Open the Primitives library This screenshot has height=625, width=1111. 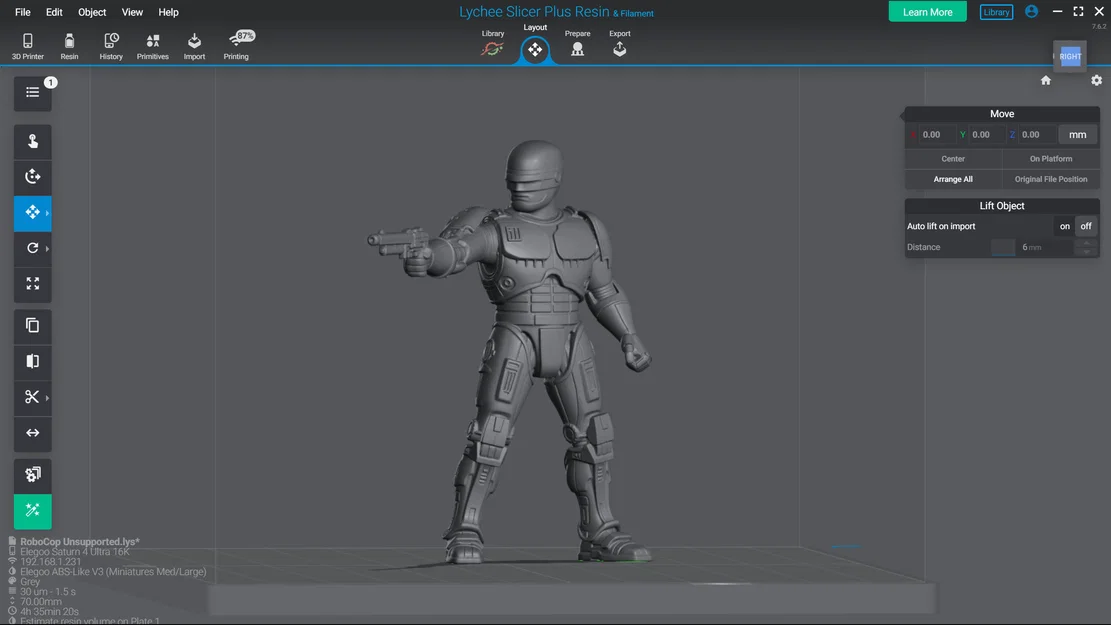coord(152,46)
